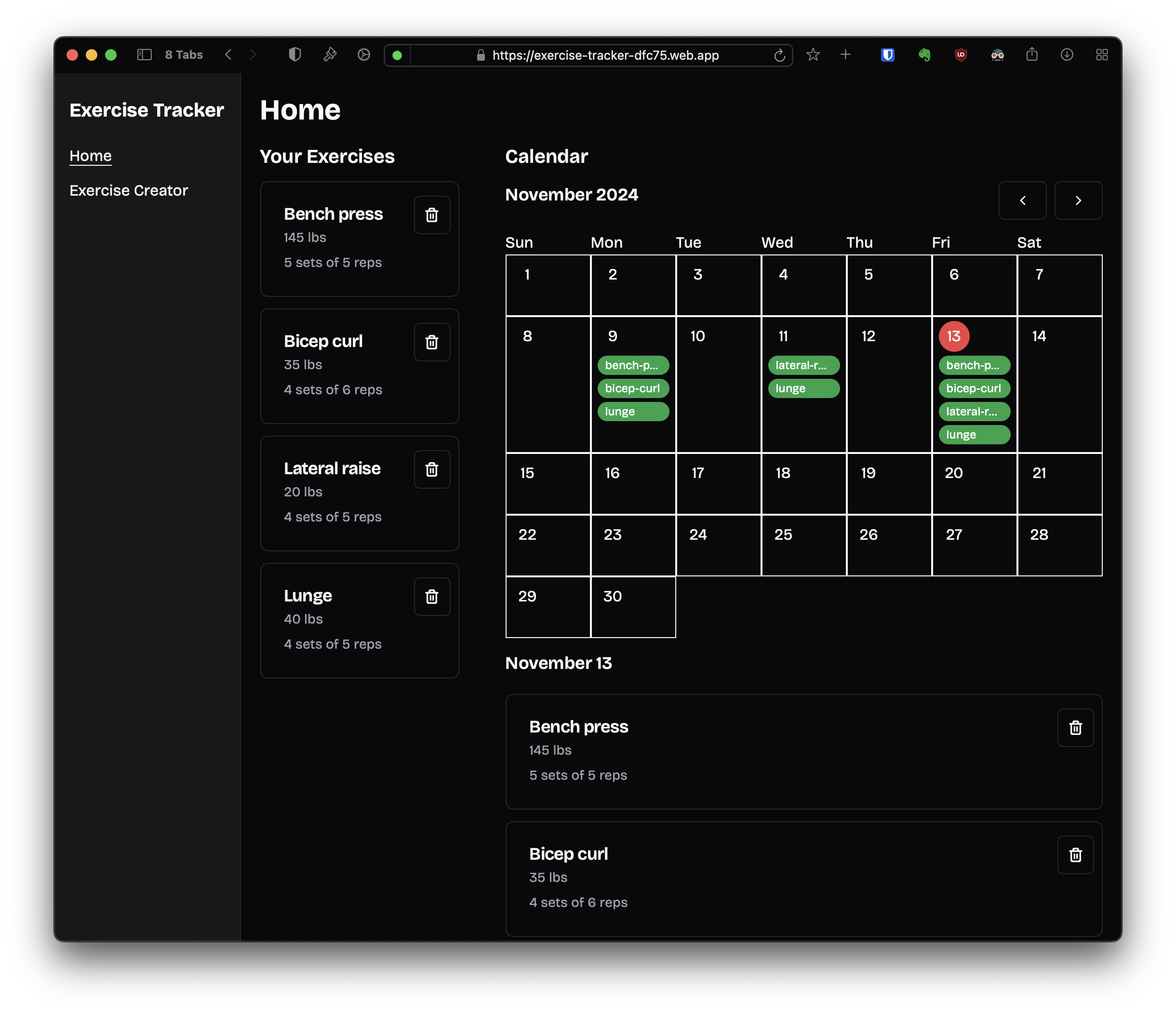
Task: Click the lunge tag on November 11
Action: [x=803, y=389]
